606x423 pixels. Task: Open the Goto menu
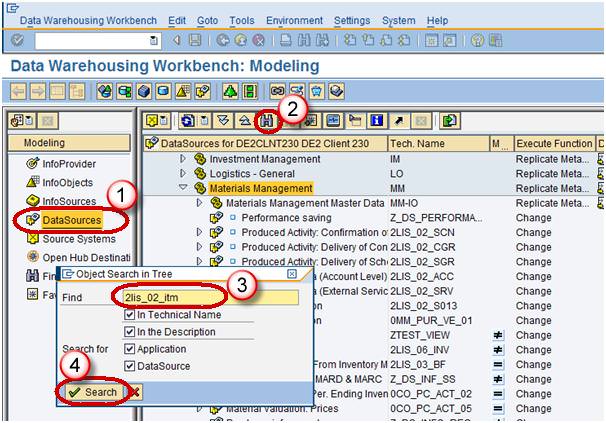point(209,20)
